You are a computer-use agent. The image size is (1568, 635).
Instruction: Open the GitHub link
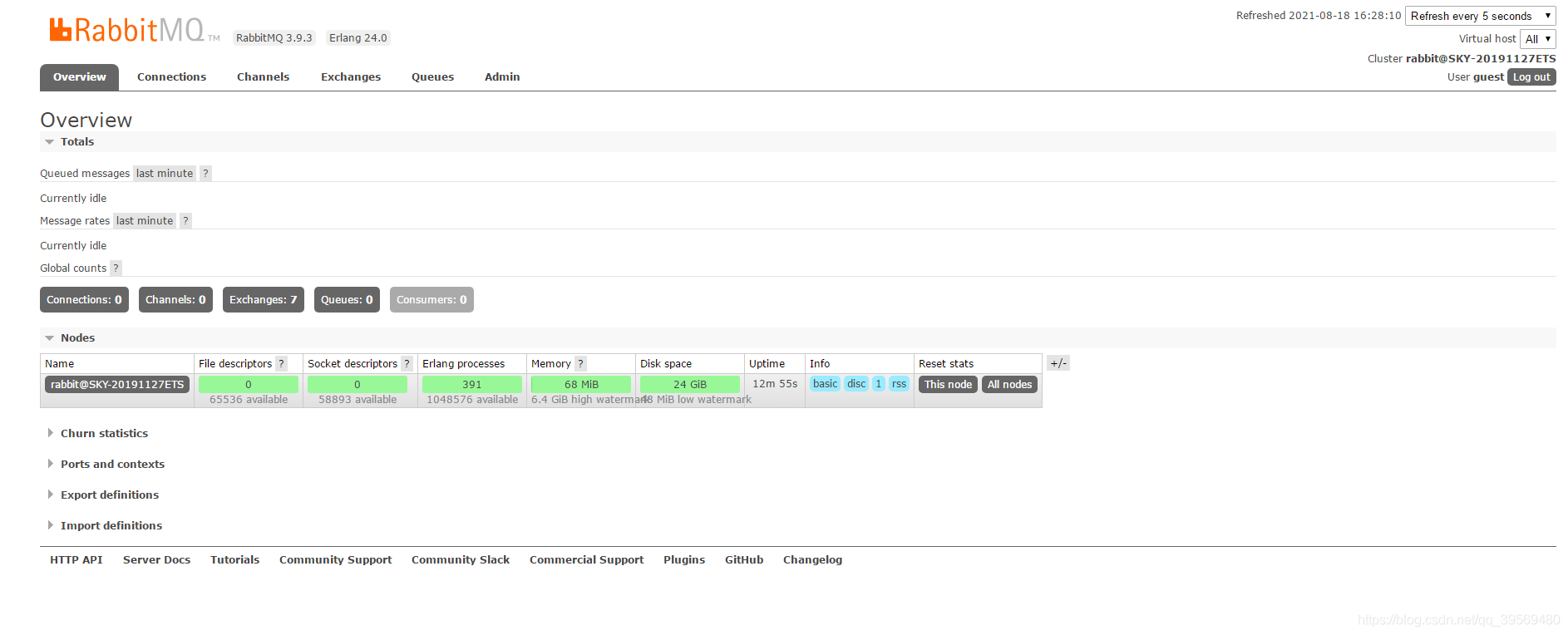coord(744,560)
